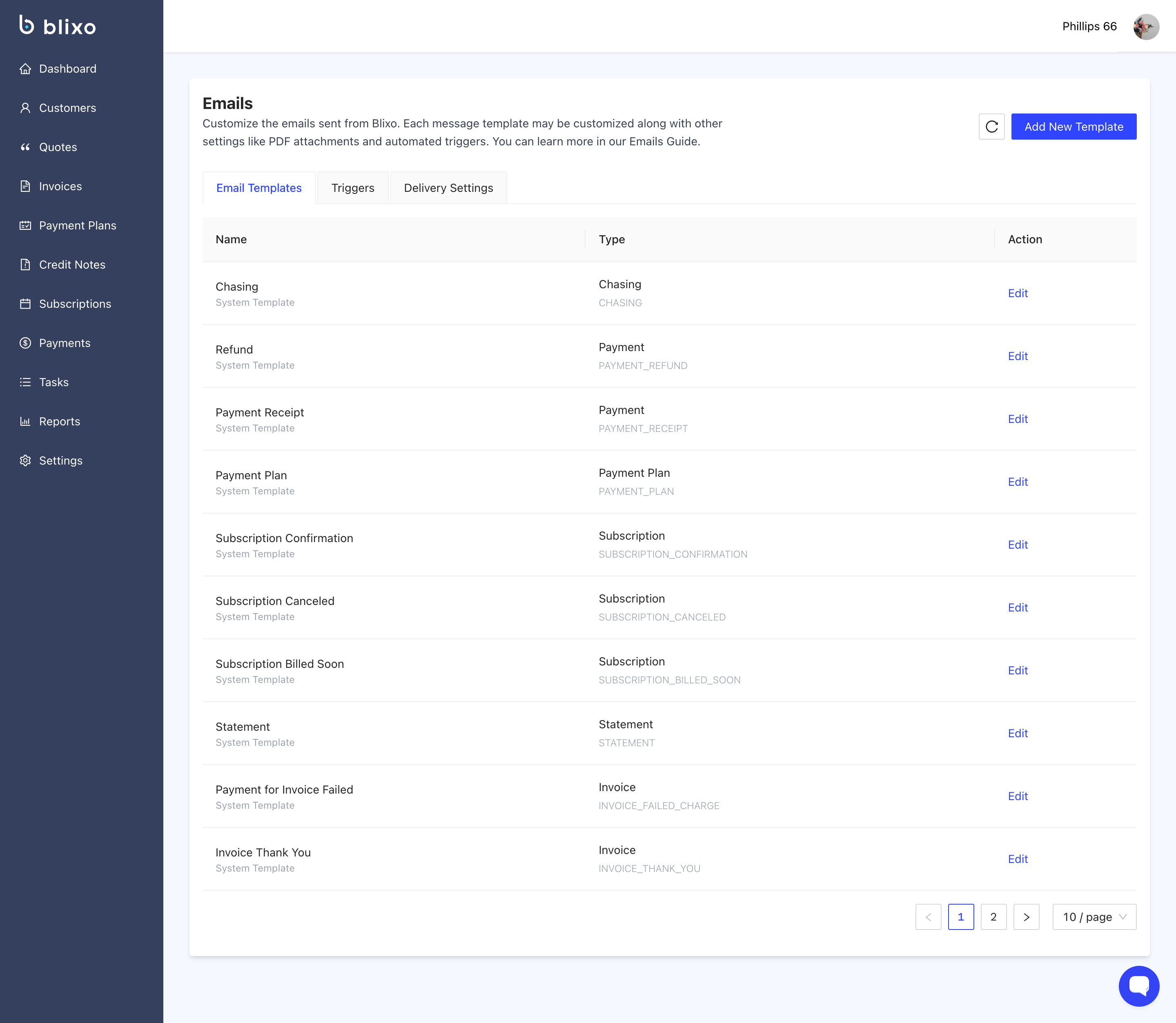Click the Settings gear icon
Viewport: 1176px width, 1023px height.
(x=25, y=461)
